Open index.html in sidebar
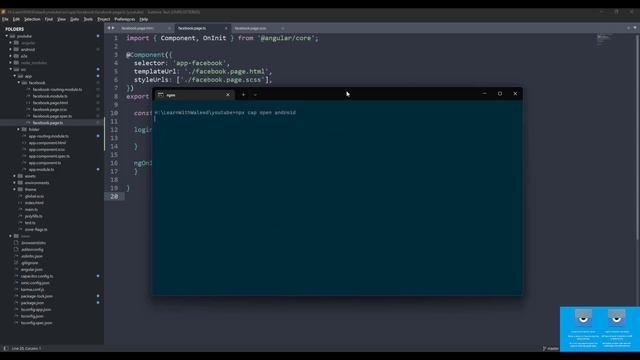Screen dimensions: 640x360 pyautogui.click(x=34, y=202)
